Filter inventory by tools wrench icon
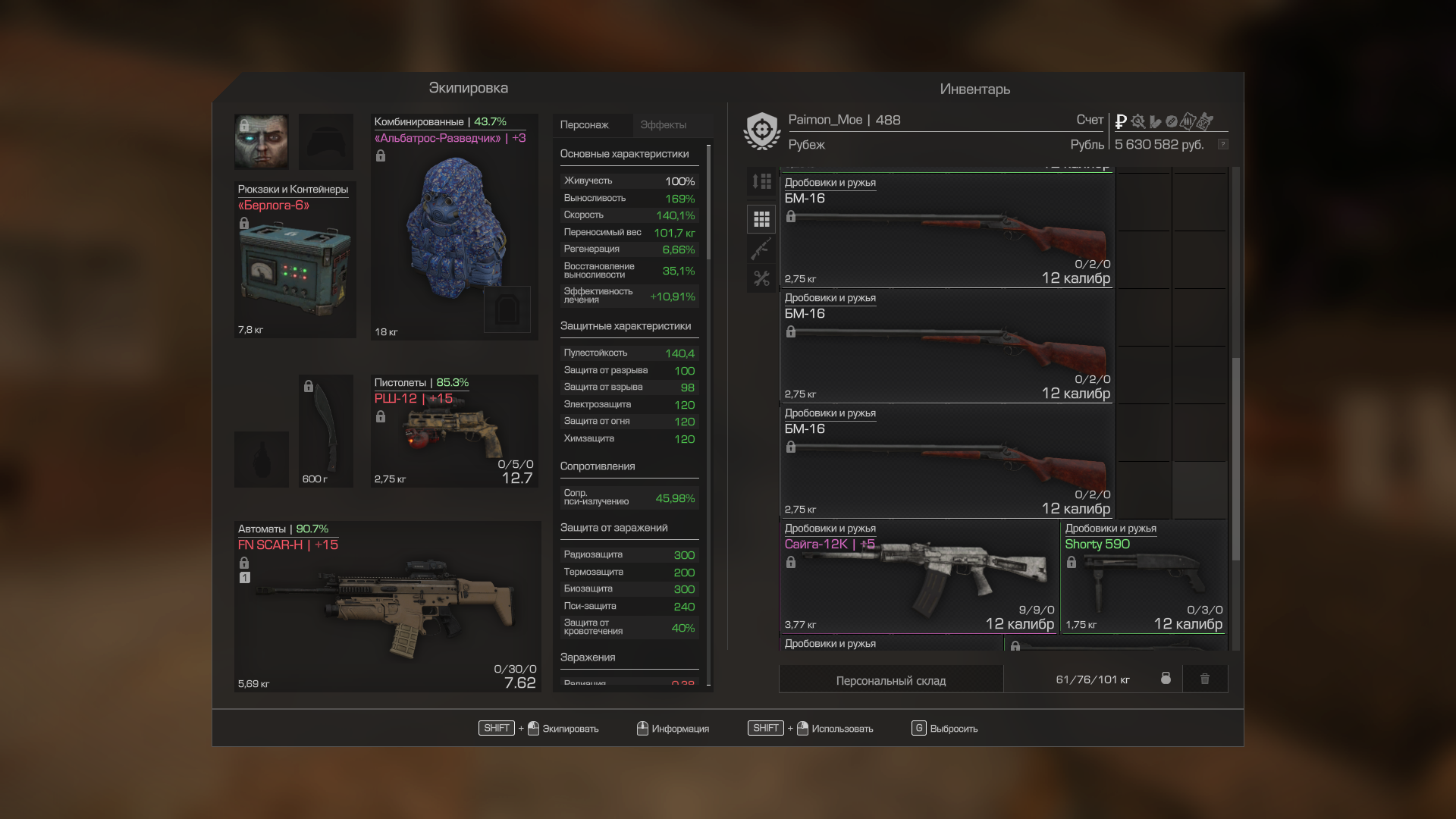Image resolution: width=1456 pixels, height=819 pixels. (761, 278)
